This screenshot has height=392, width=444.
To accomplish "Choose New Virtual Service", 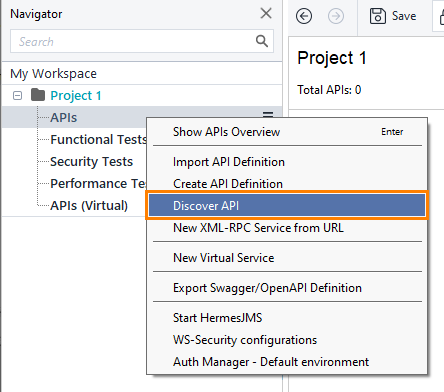I will [x=287, y=258].
